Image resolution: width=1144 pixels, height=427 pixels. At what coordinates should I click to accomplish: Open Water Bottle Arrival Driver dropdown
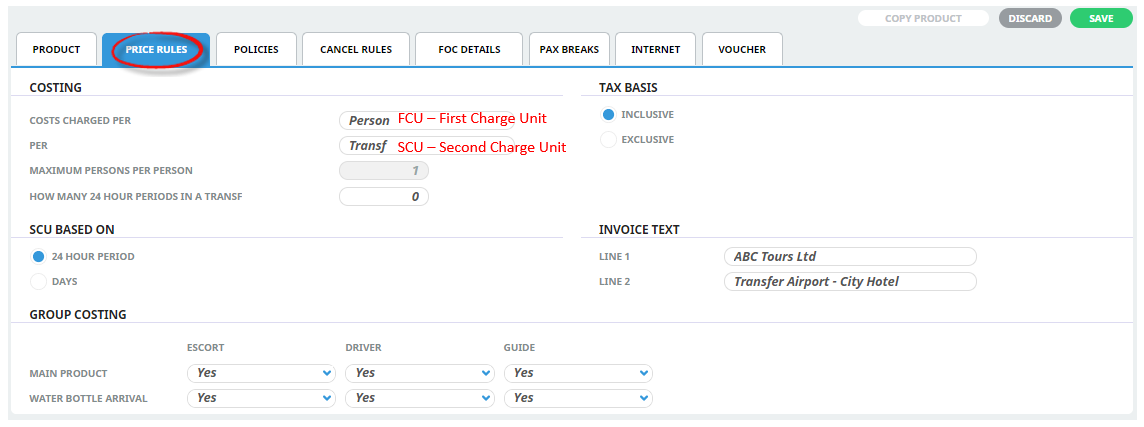point(419,398)
